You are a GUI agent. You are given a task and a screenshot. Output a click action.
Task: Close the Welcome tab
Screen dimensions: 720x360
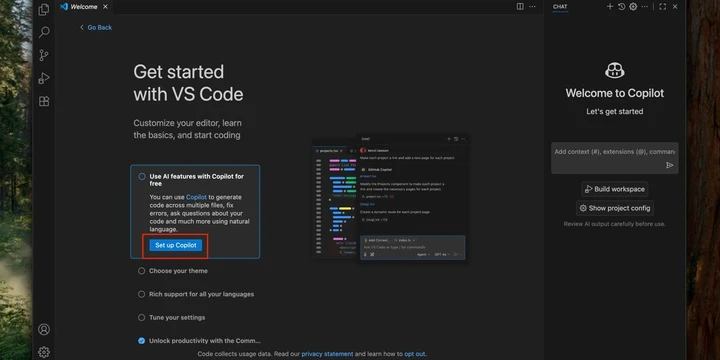(x=105, y=6)
